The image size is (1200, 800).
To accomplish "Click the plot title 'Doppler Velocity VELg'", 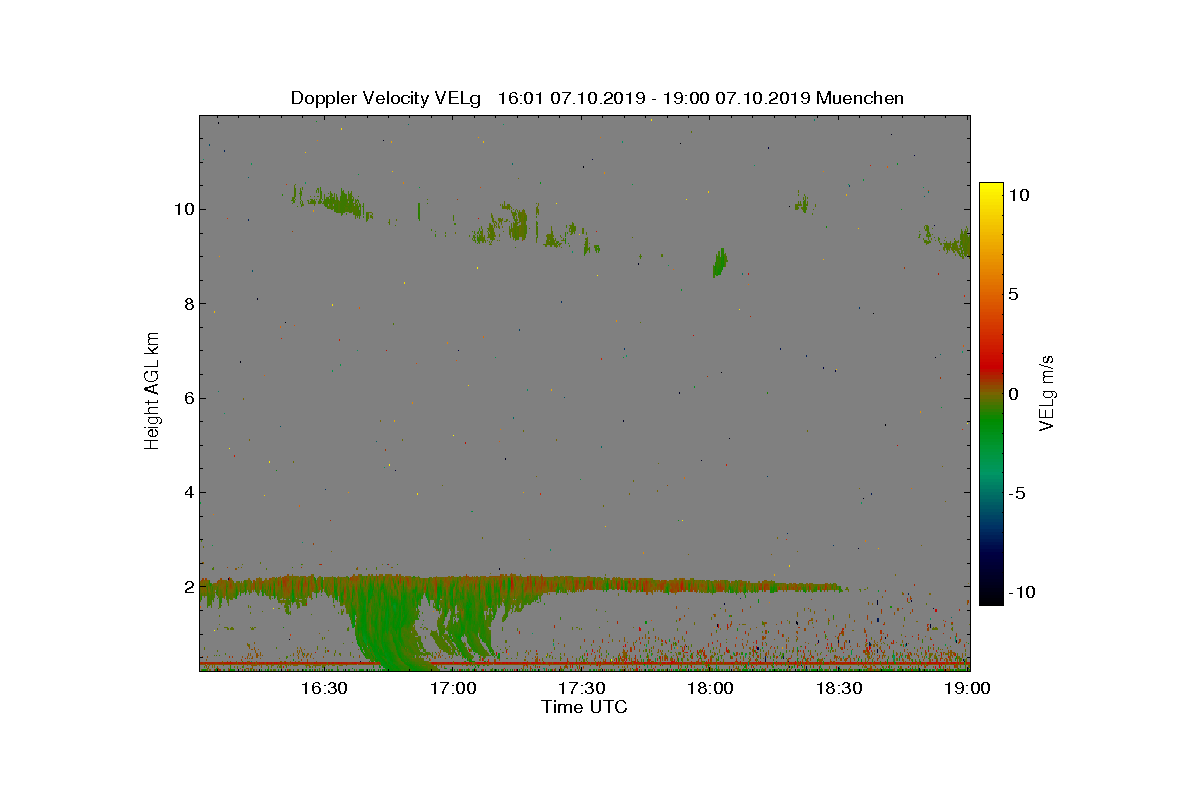I will [386, 98].
